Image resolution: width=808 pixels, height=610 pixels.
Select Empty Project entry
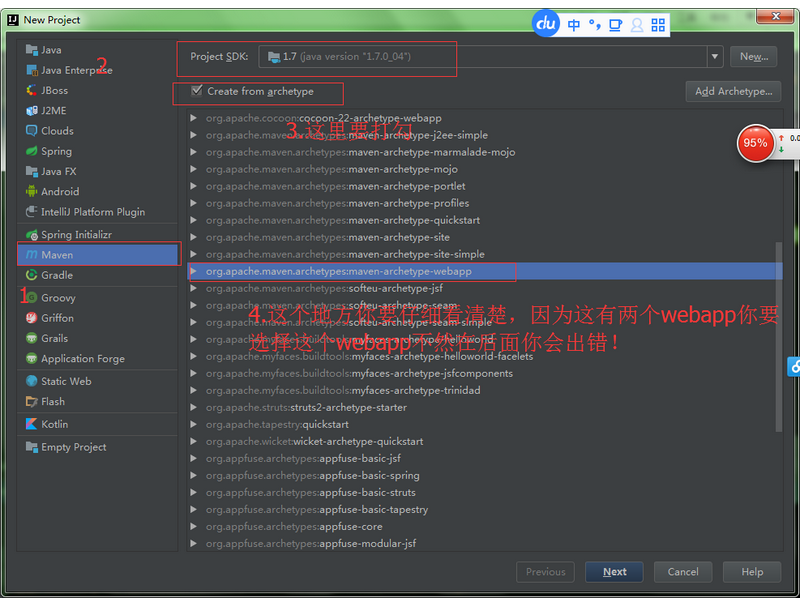pyautogui.click(x=98, y=447)
